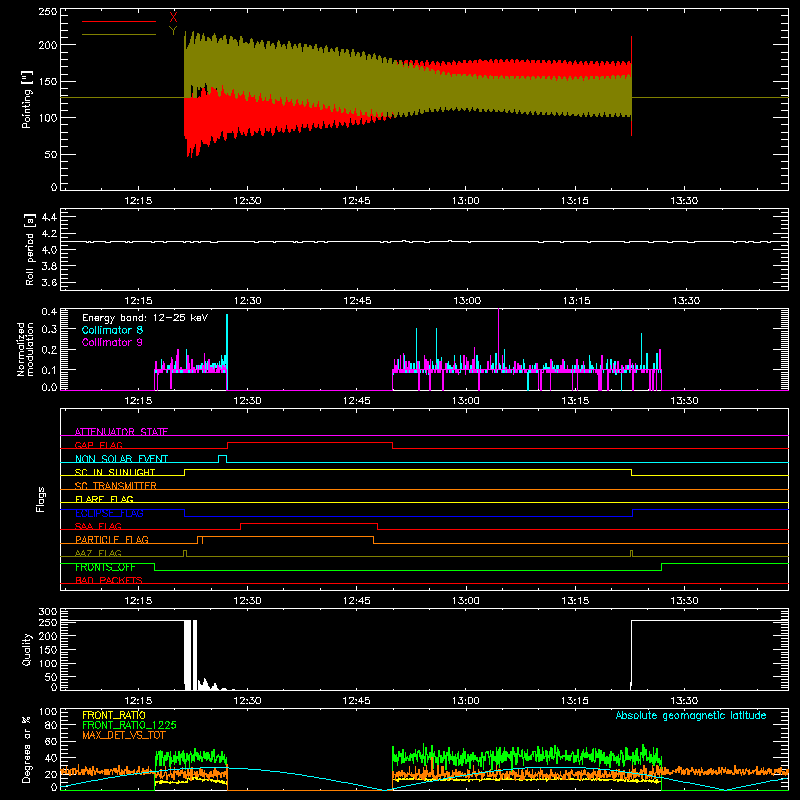Click the "Pointing" vertical axis title

tap(27, 99)
